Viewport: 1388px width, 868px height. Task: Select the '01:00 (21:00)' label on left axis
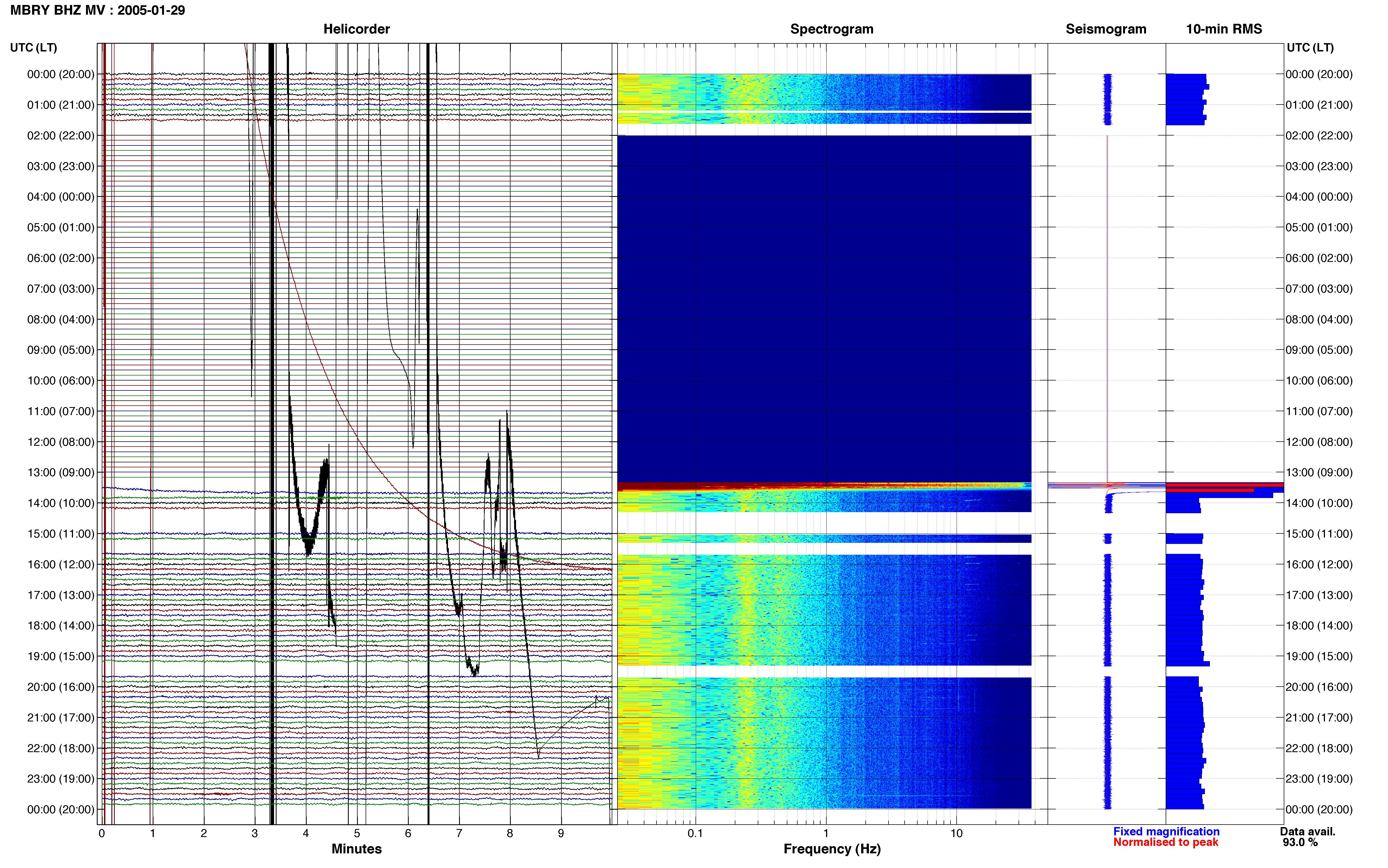click(61, 105)
